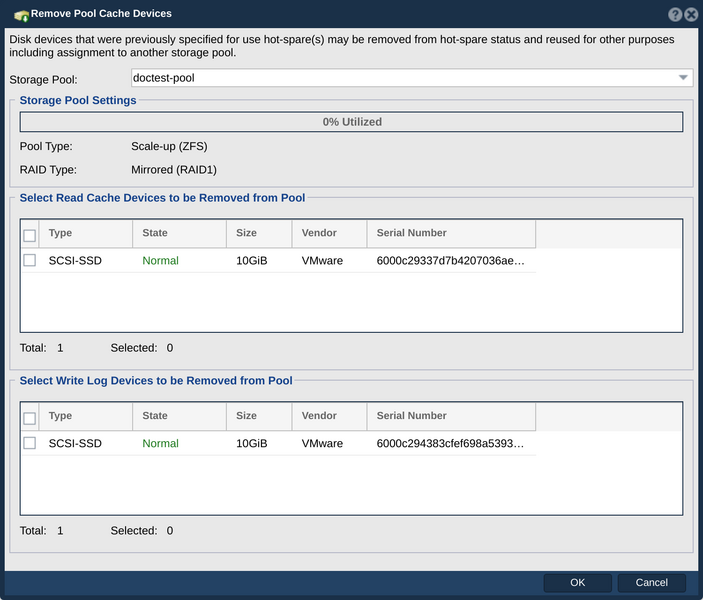The image size is (703, 600).
Task: Click the doctest-pool storage pool field
Action: (412, 78)
